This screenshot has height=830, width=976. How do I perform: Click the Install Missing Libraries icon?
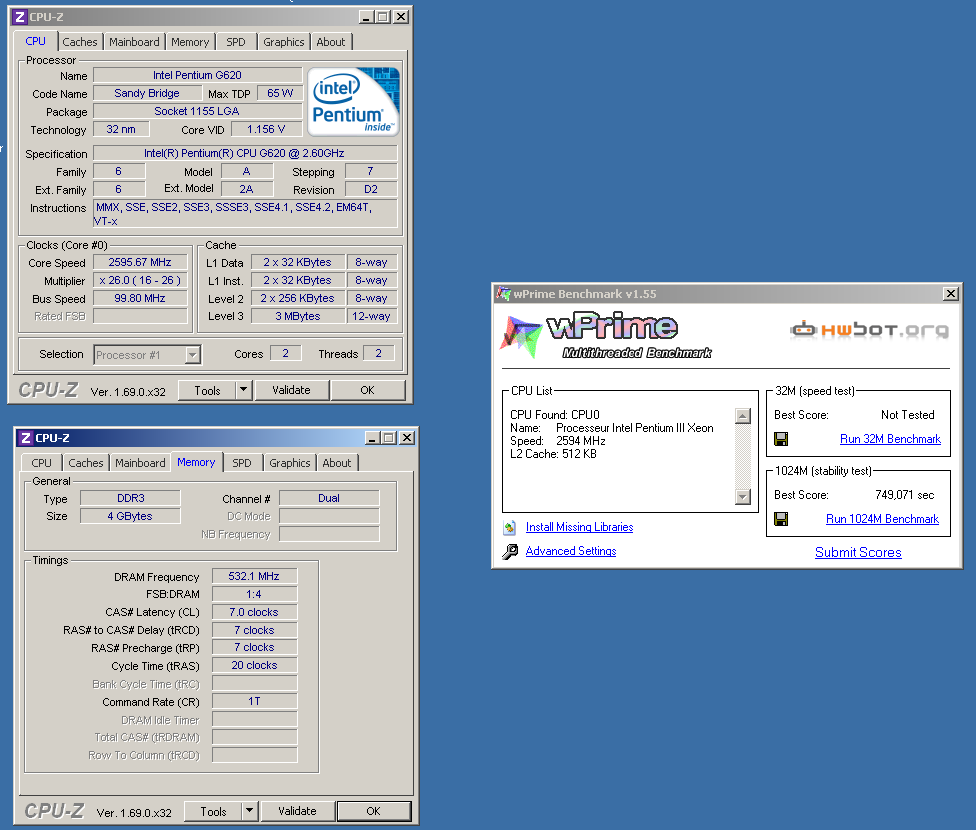pyautogui.click(x=510, y=527)
